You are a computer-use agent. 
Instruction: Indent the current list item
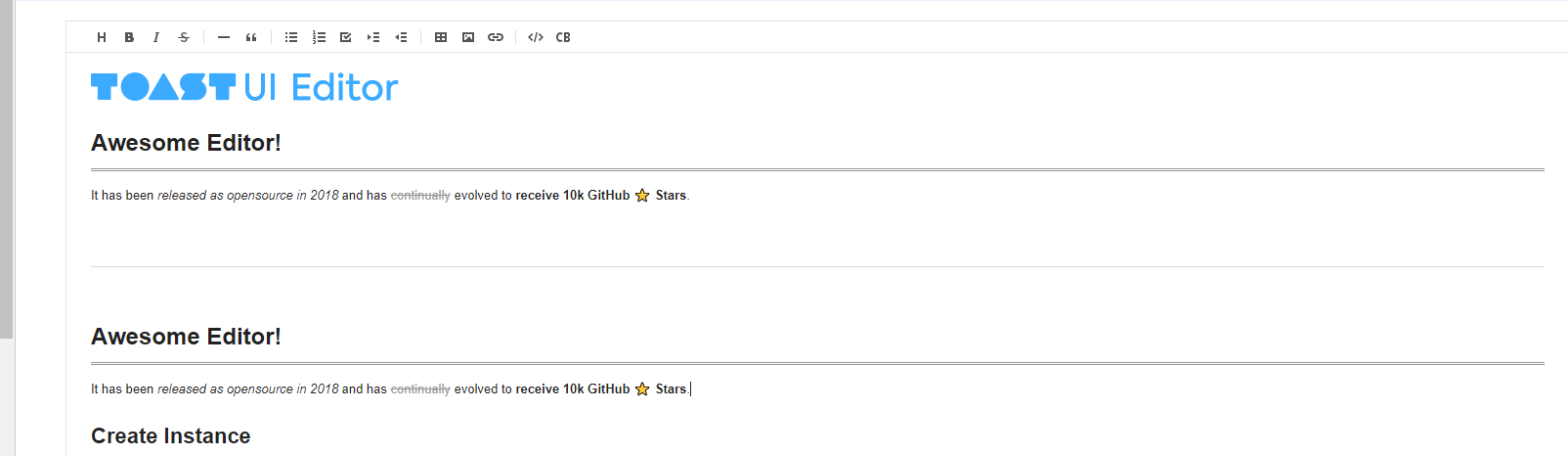pos(373,37)
